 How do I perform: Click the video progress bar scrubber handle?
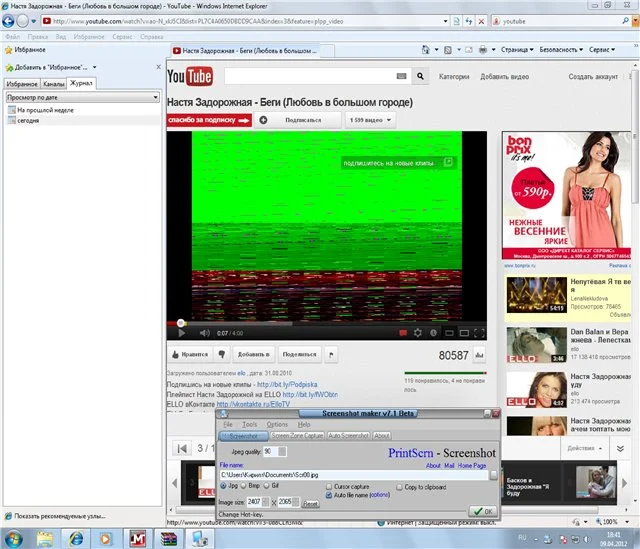pyautogui.click(x=181, y=323)
